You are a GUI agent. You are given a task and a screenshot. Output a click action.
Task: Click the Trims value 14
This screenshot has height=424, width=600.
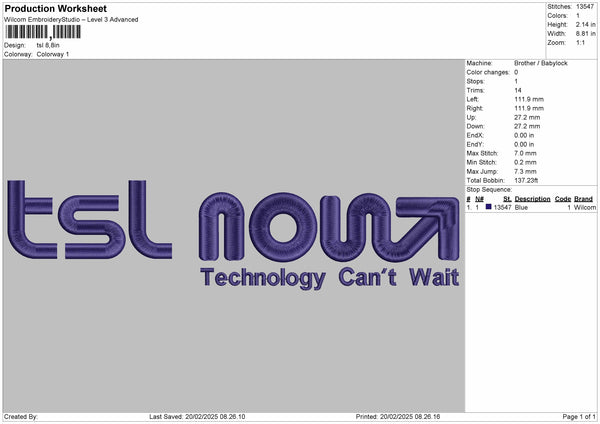pos(518,90)
